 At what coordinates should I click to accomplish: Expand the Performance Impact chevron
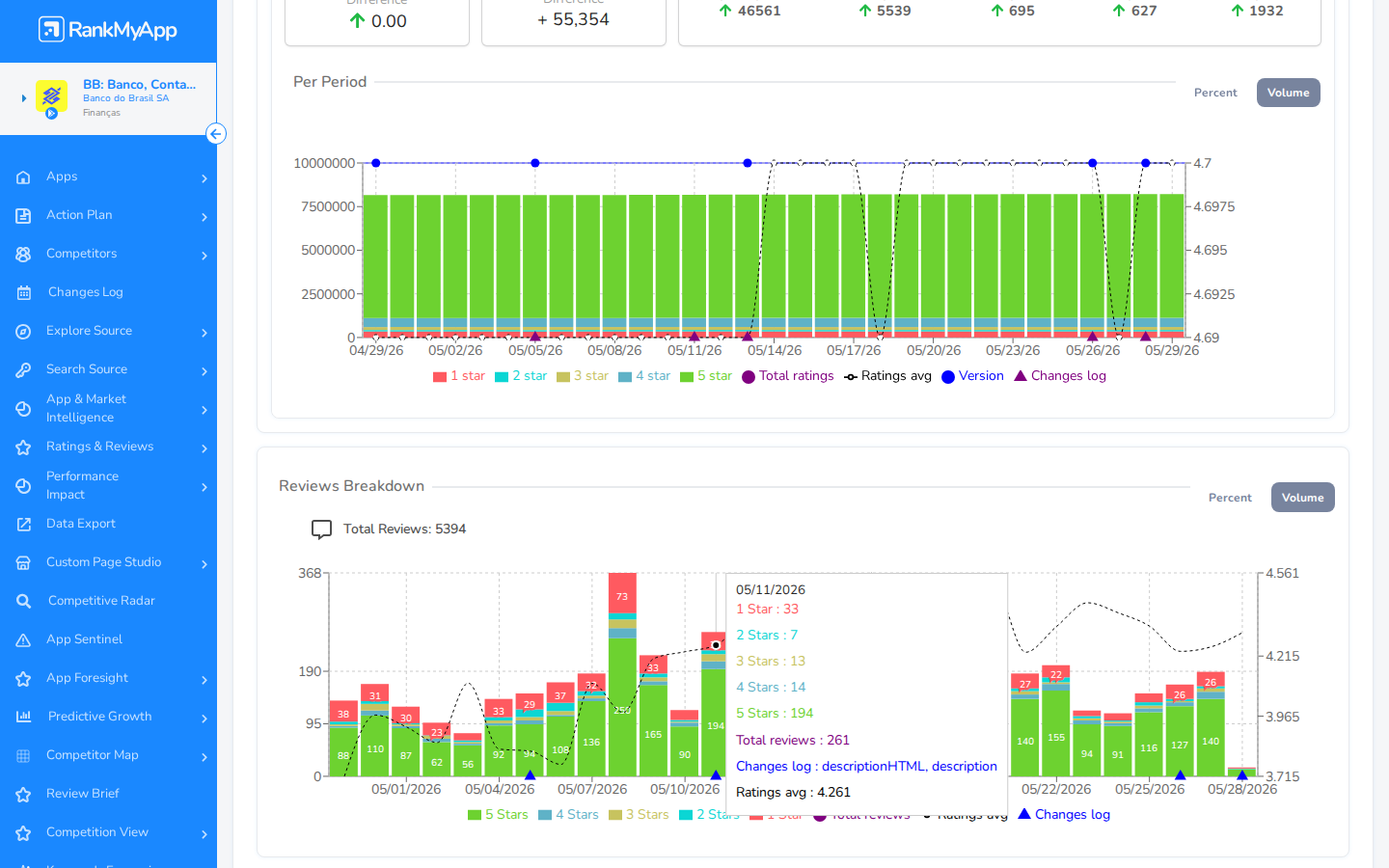pos(204,487)
